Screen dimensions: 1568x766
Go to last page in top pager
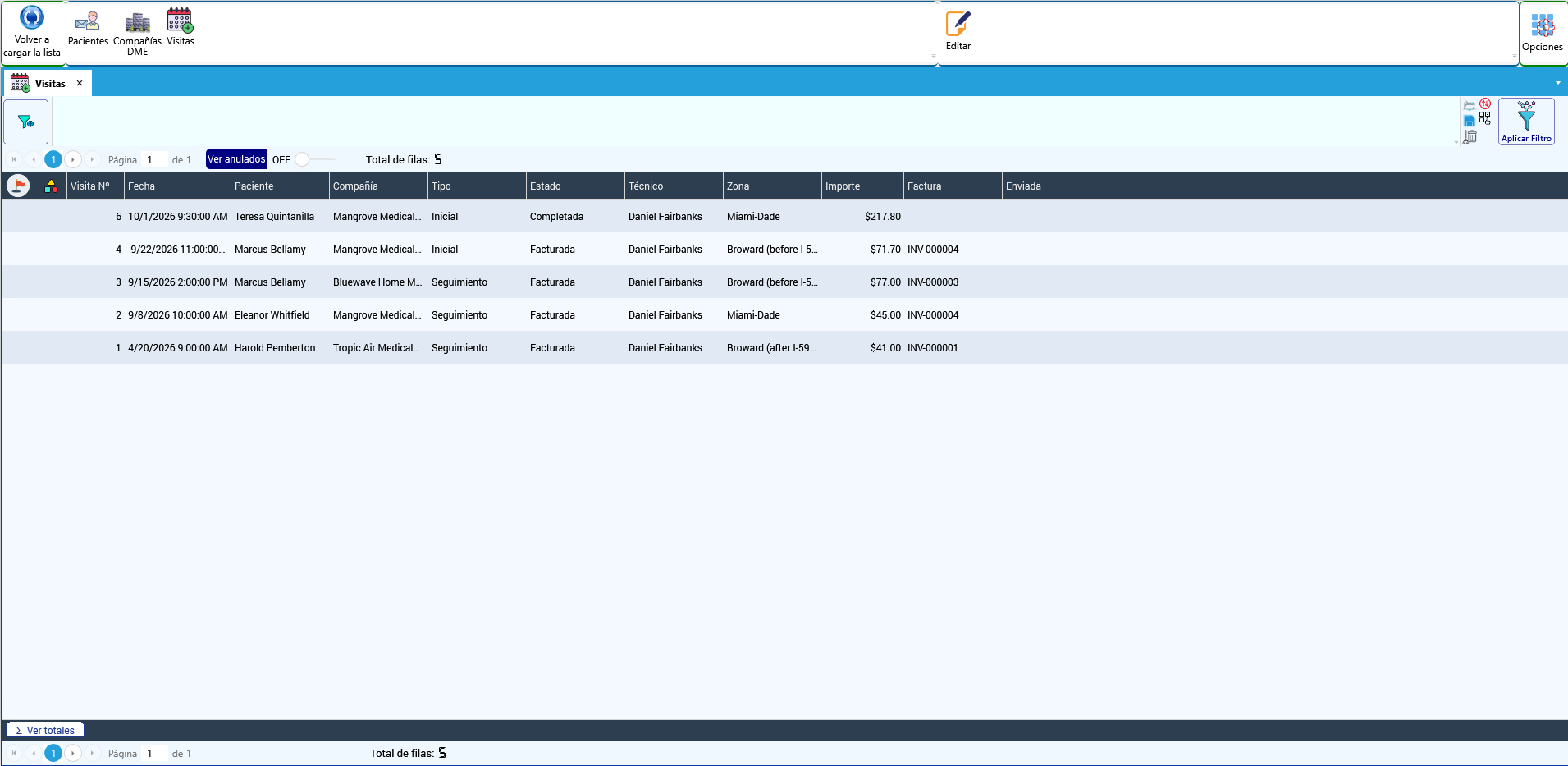coord(93,159)
